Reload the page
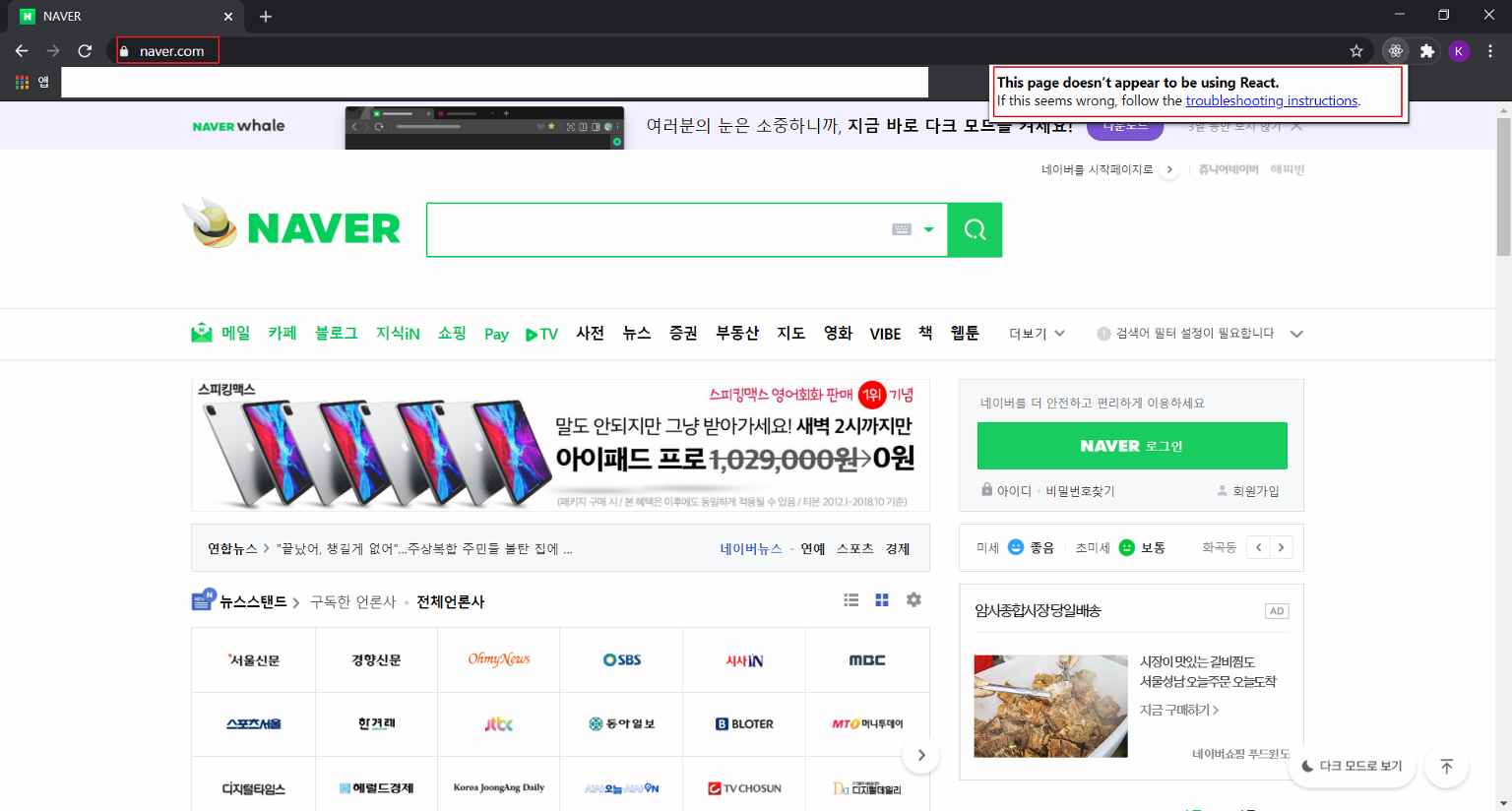This screenshot has height=811, width=1512. click(85, 51)
